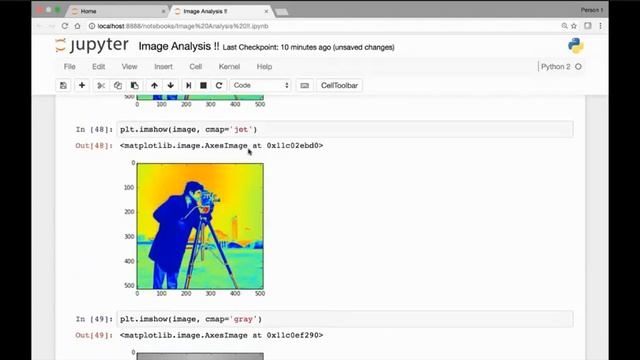Save notebook using the floppy disk icon

click(63, 85)
